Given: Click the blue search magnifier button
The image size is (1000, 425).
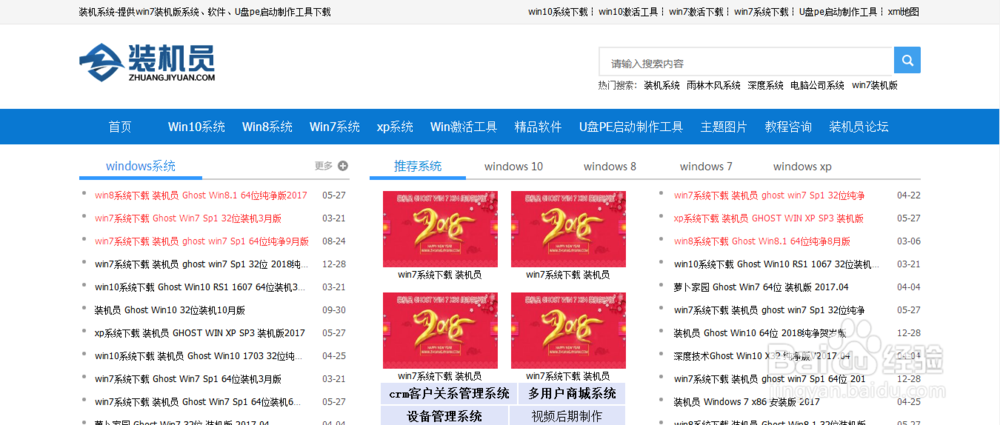Looking at the screenshot, I should [x=907, y=61].
